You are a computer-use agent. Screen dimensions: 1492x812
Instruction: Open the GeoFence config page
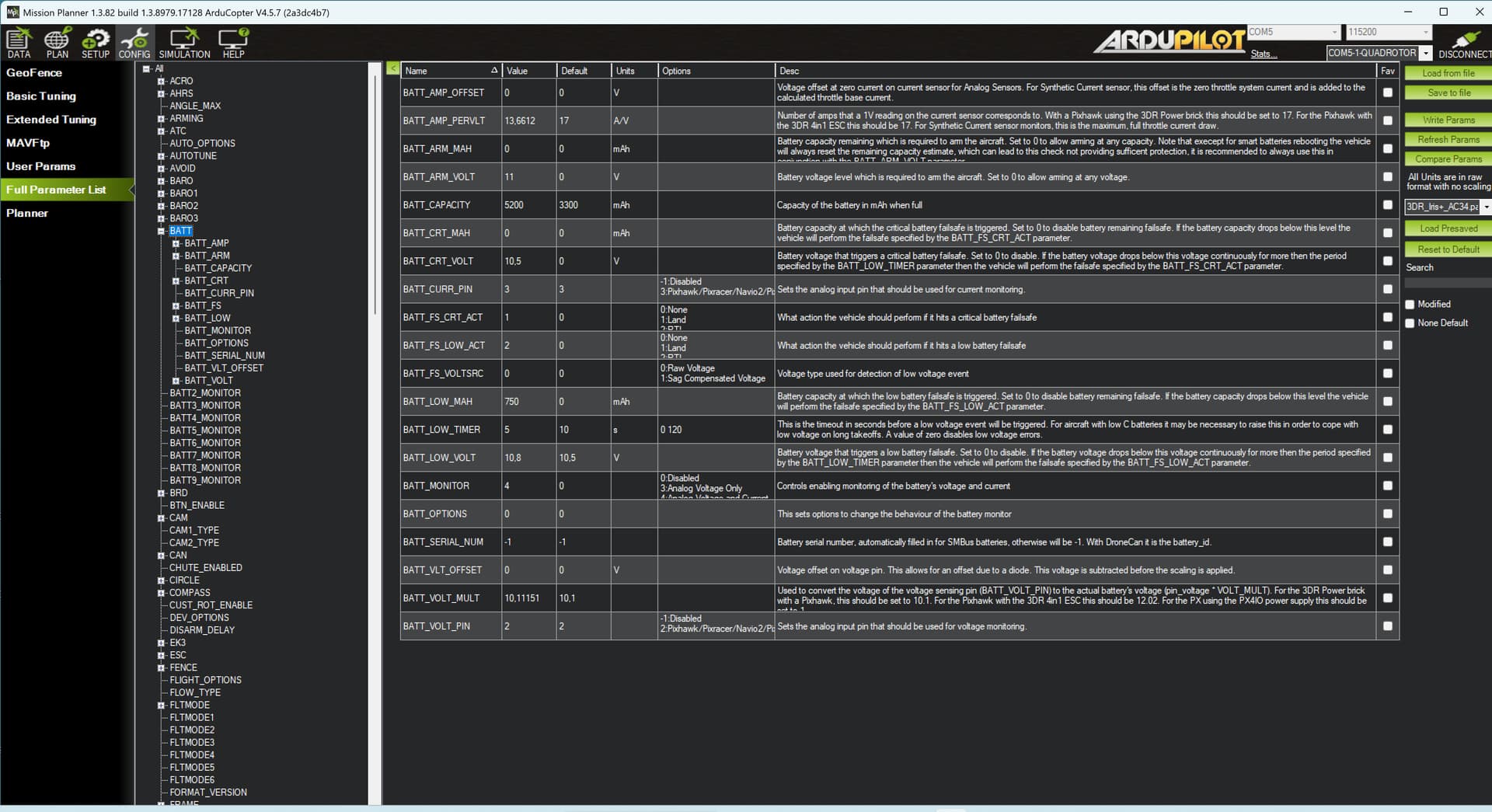click(x=34, y=73)
